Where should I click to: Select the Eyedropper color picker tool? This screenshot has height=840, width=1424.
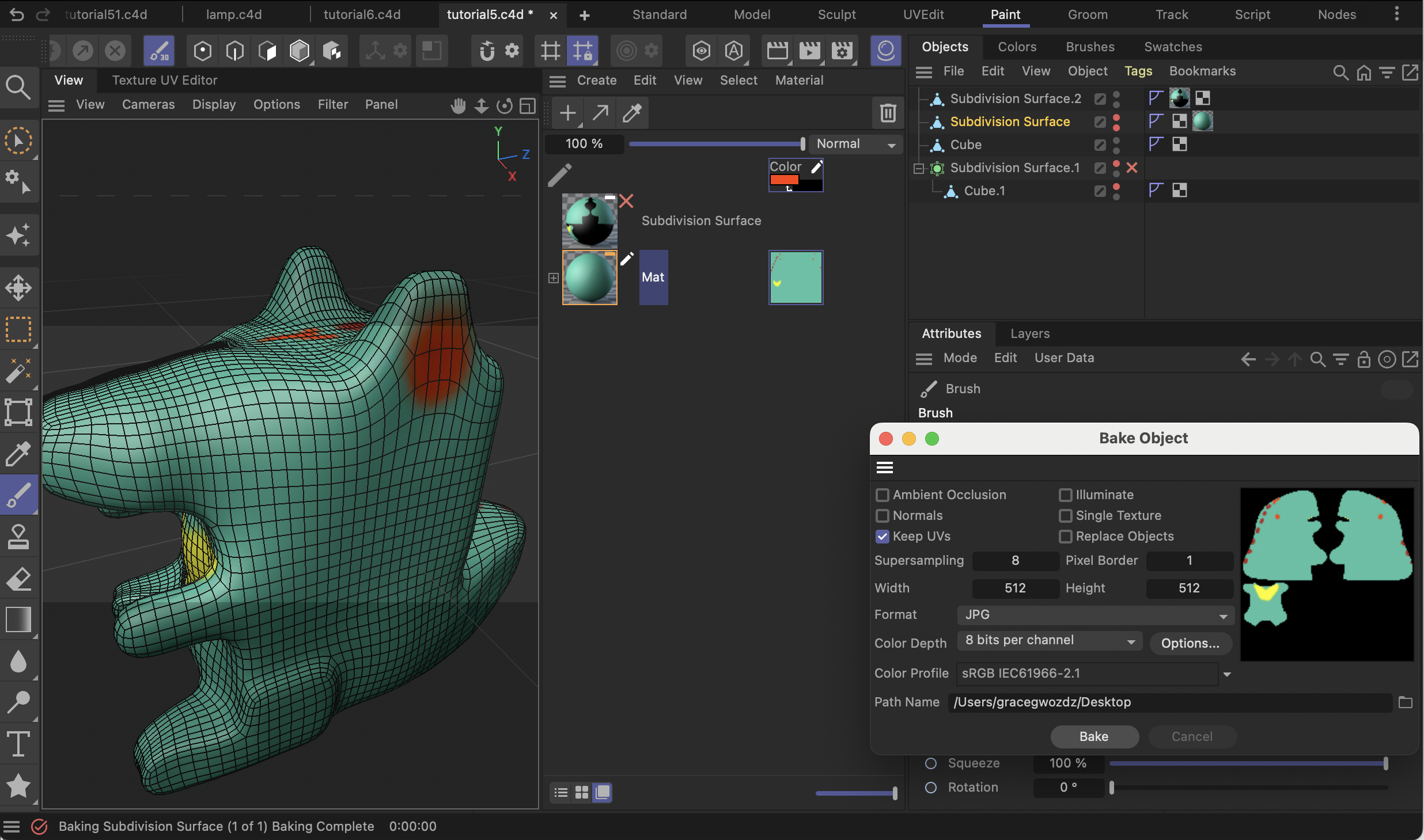(19, 454)
